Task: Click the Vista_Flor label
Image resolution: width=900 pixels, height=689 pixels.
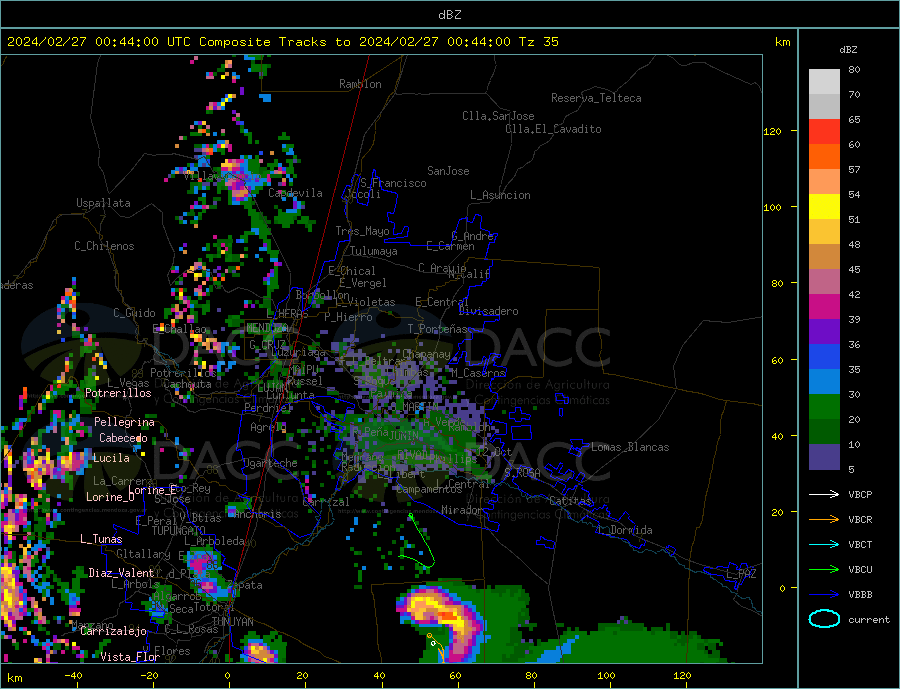Action: 130,657
